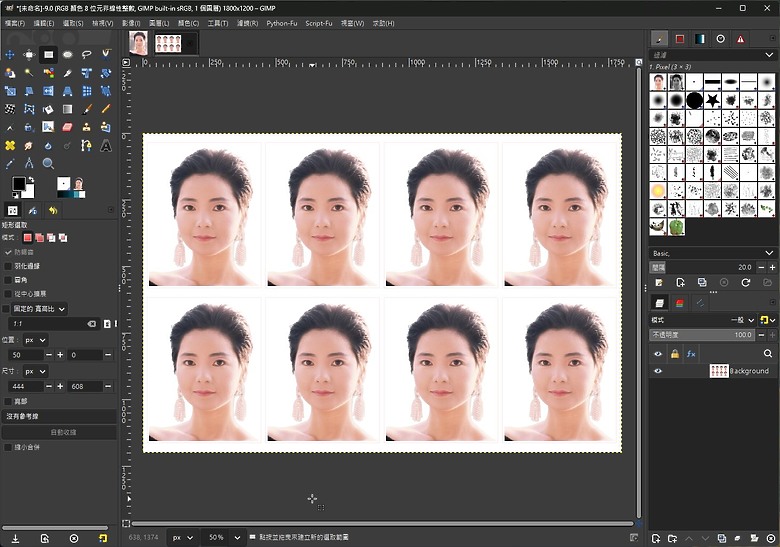Open the 50% zoom level dropdown

(222, 538)
